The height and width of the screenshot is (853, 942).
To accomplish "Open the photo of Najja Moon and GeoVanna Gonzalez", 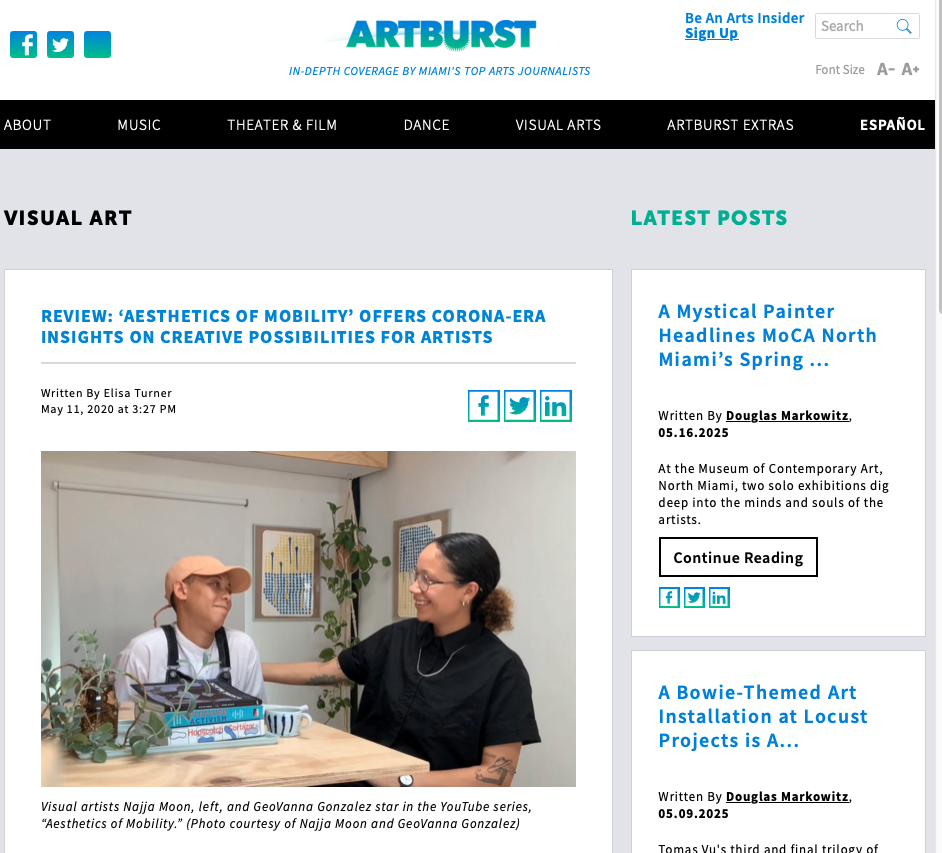I will (308, 619).
